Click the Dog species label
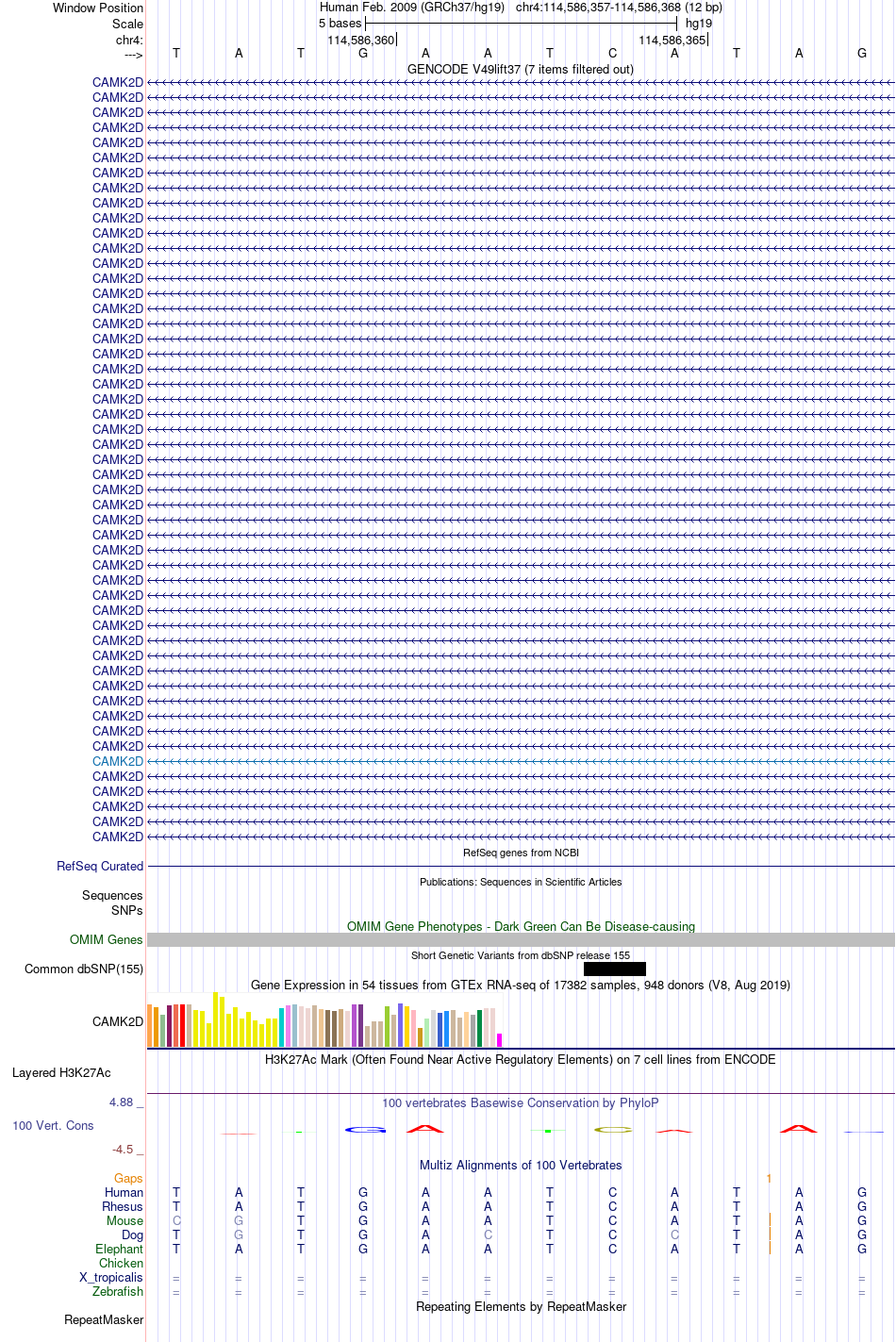The height and width of the screenshot is (1342, 896). (132, 1234)
